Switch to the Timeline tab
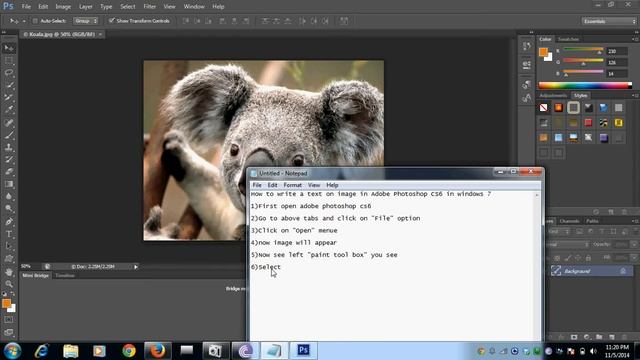Image resolution: width=640 pixels, height=360 pixels. coord(65,276)
